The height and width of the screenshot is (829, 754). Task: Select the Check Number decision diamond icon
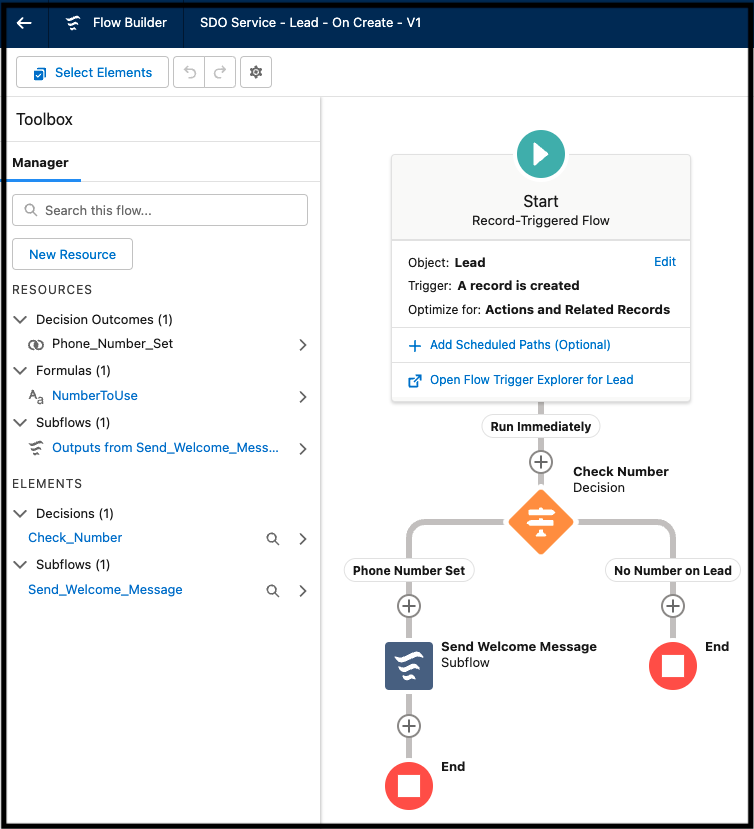pos(540,521)
